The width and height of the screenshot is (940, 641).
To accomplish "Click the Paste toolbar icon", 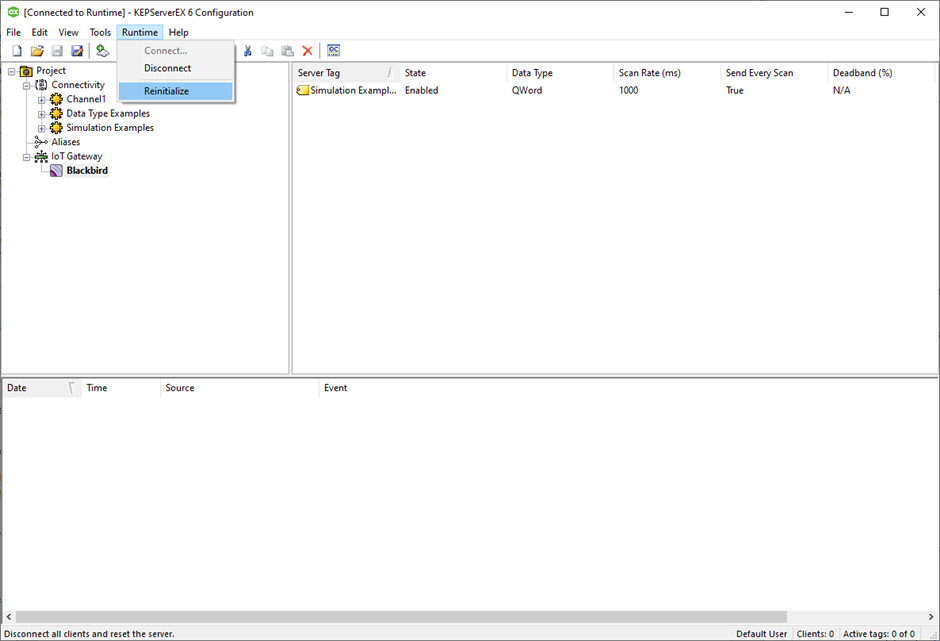I will 288,51.
